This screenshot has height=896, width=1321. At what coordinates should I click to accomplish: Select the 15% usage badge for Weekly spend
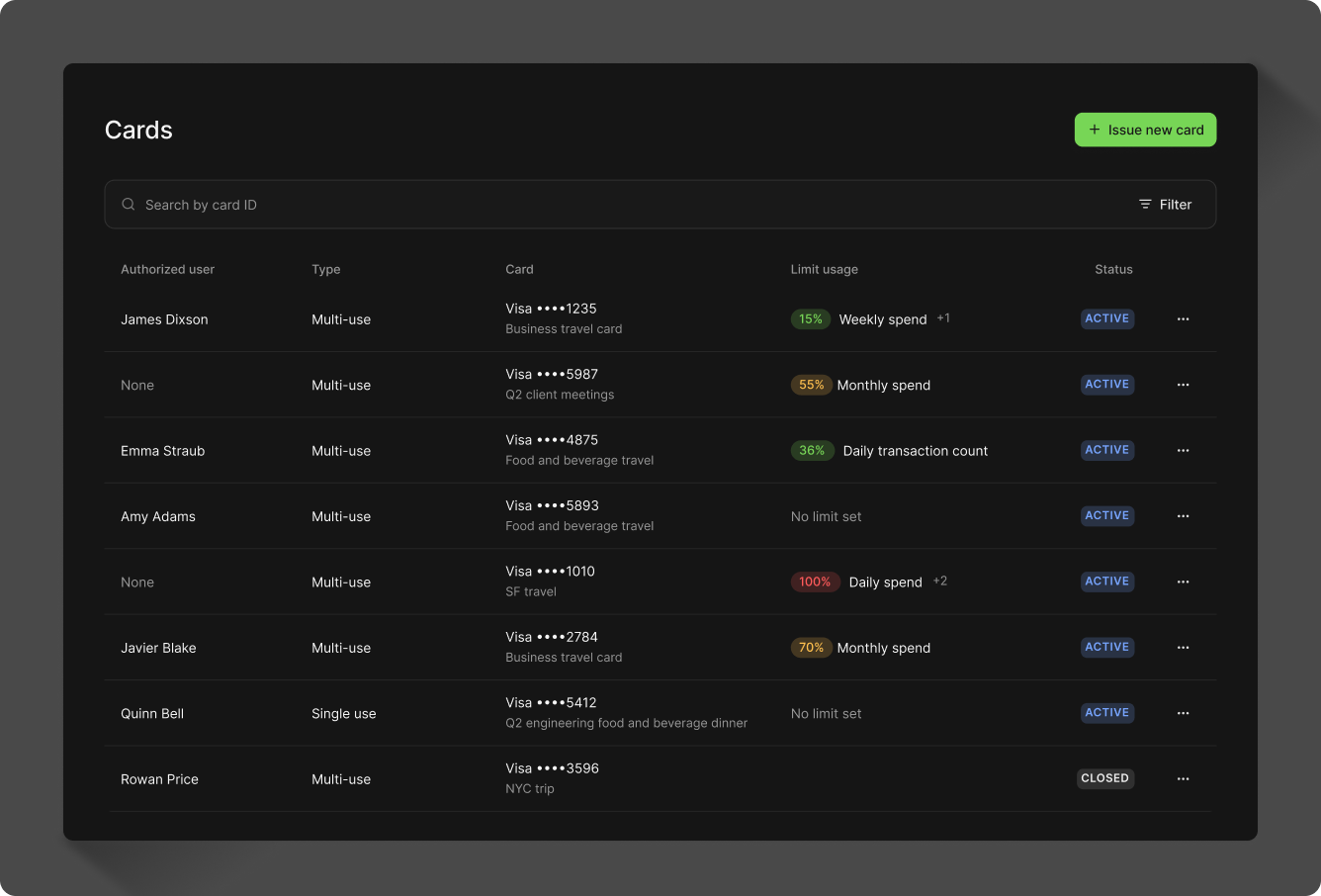point(811,319)
